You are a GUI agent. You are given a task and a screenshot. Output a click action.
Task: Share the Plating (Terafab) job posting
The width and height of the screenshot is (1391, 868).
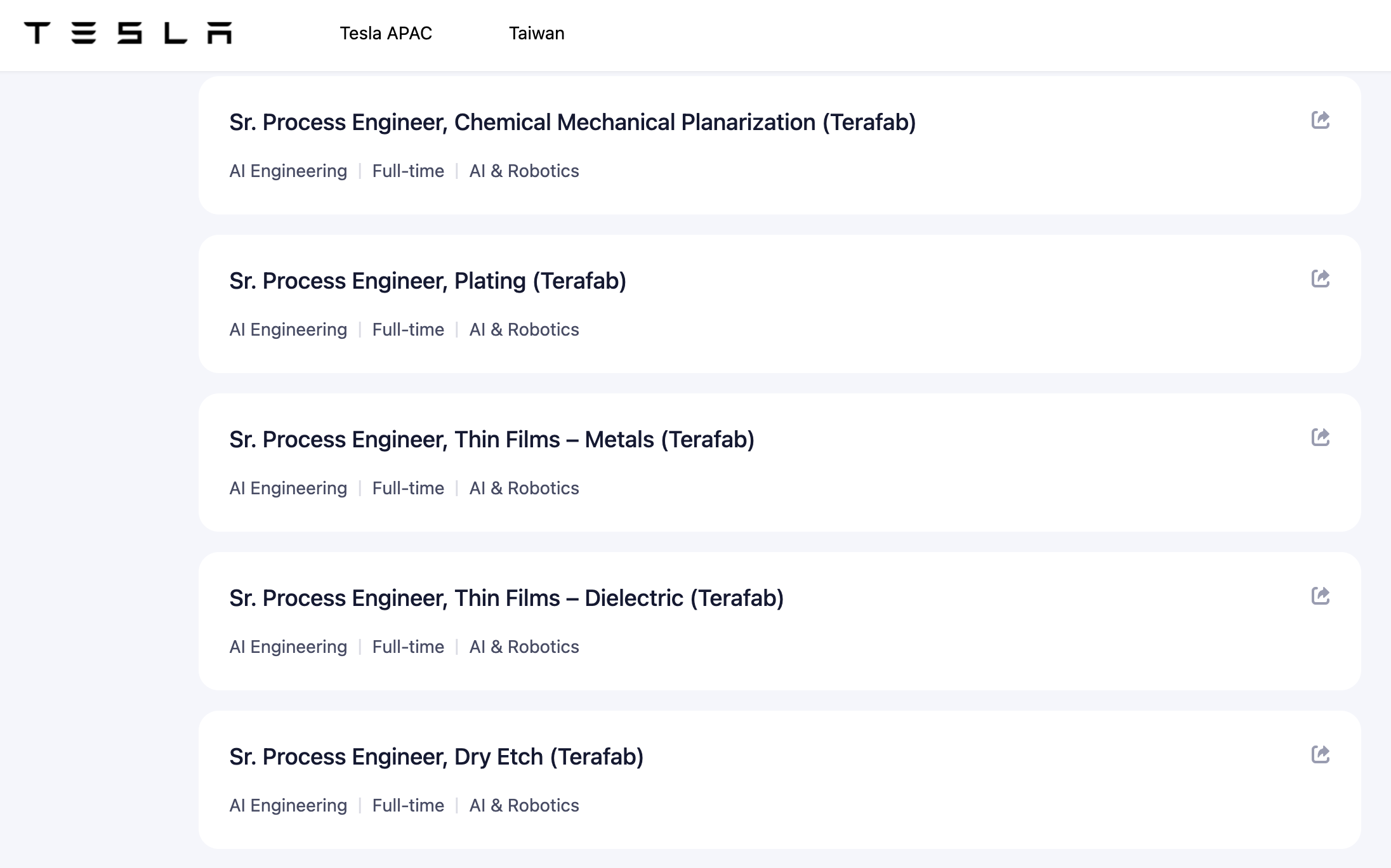[x=1320, y=279]
